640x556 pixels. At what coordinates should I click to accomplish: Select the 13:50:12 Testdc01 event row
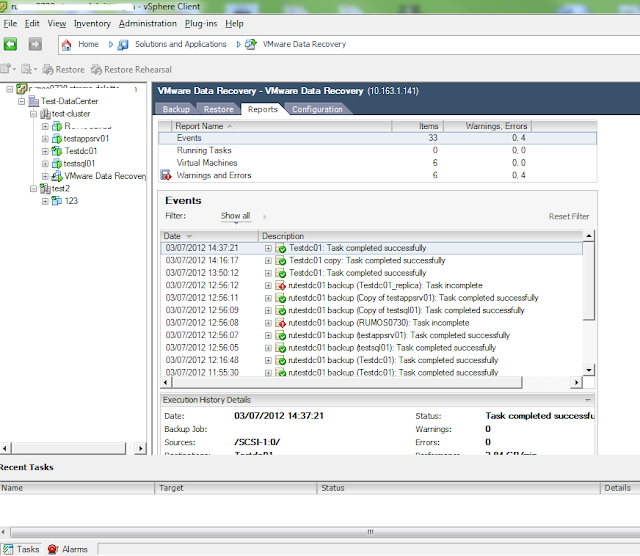pyautogui.click(x=371, y=273)
